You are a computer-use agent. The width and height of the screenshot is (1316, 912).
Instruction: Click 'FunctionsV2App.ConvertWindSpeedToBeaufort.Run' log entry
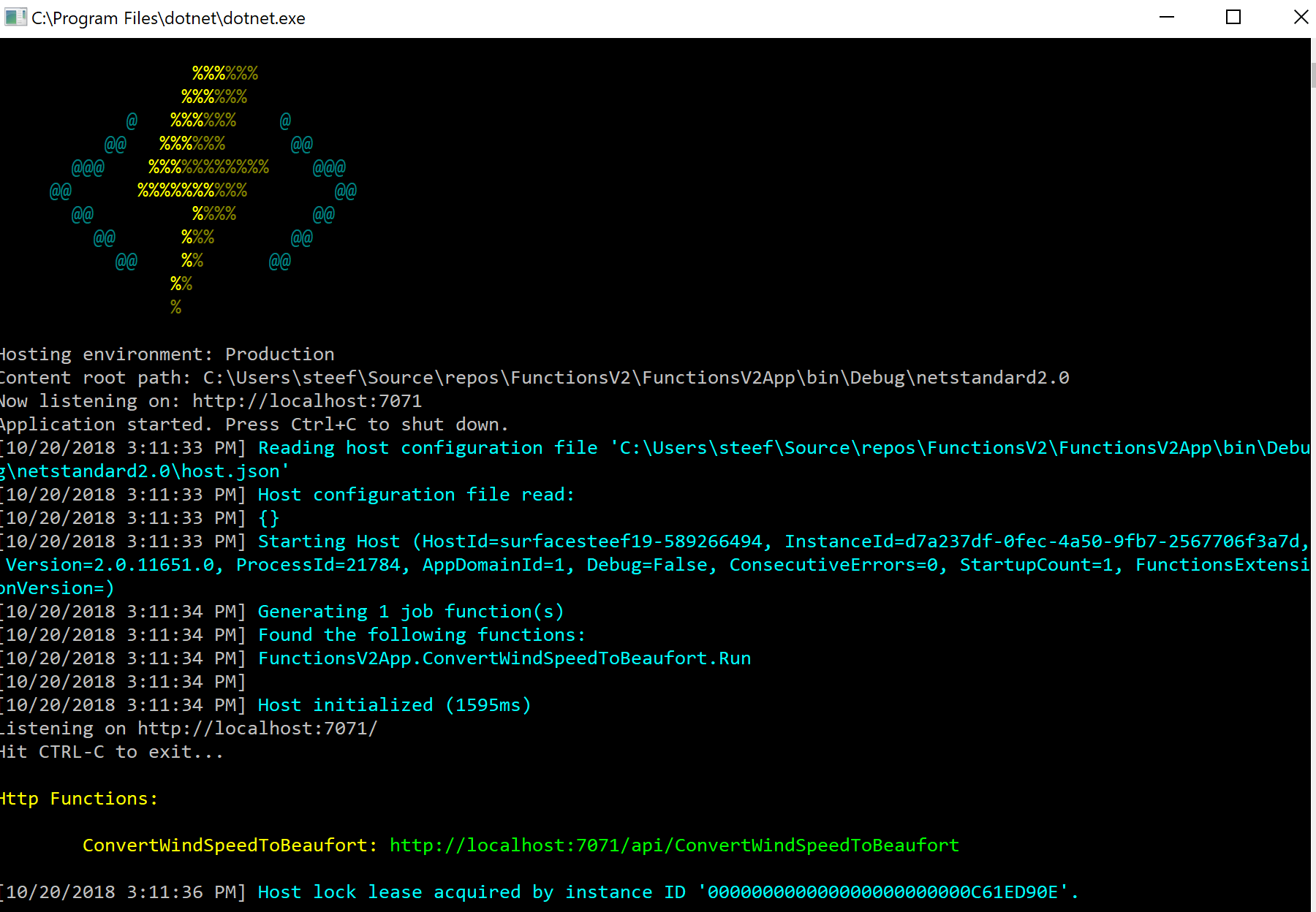(504, 658)
